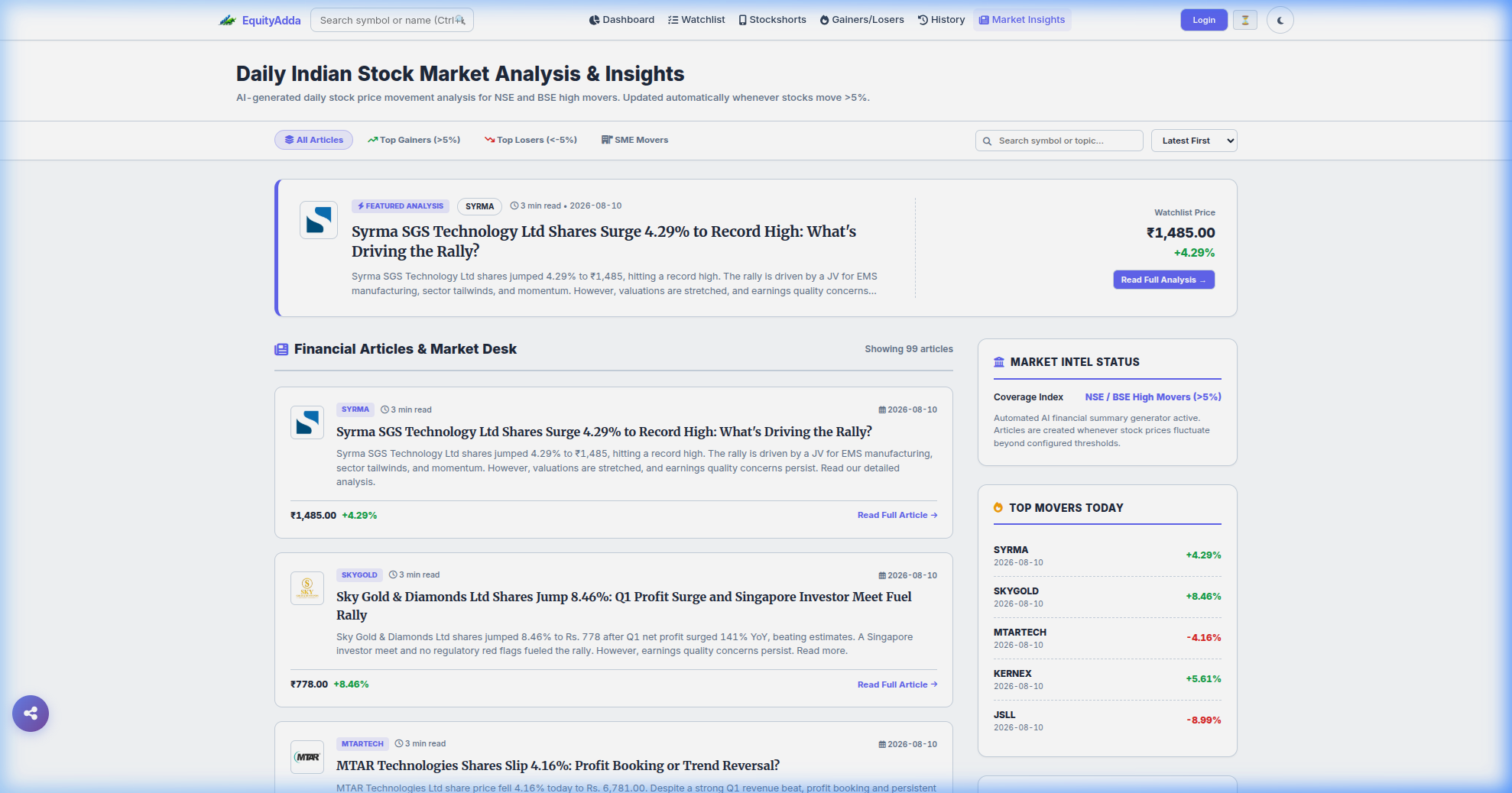
Task: Focus the top symbol search field
Action: tap(392, 20)
